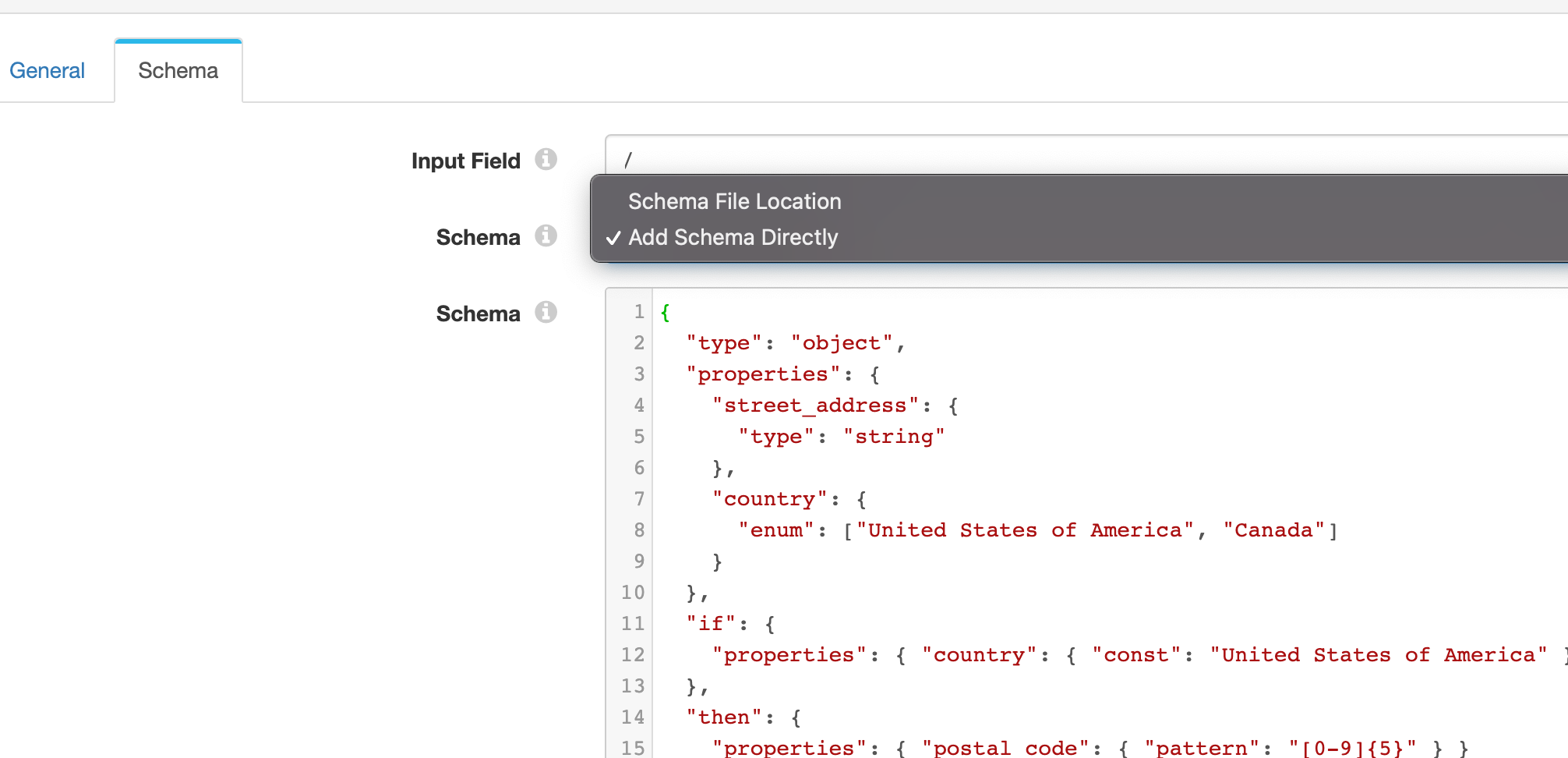Viewport: 1568px width, 758px height.
Task: Click "United States of America" in enum line
Action: point(1025,530)
